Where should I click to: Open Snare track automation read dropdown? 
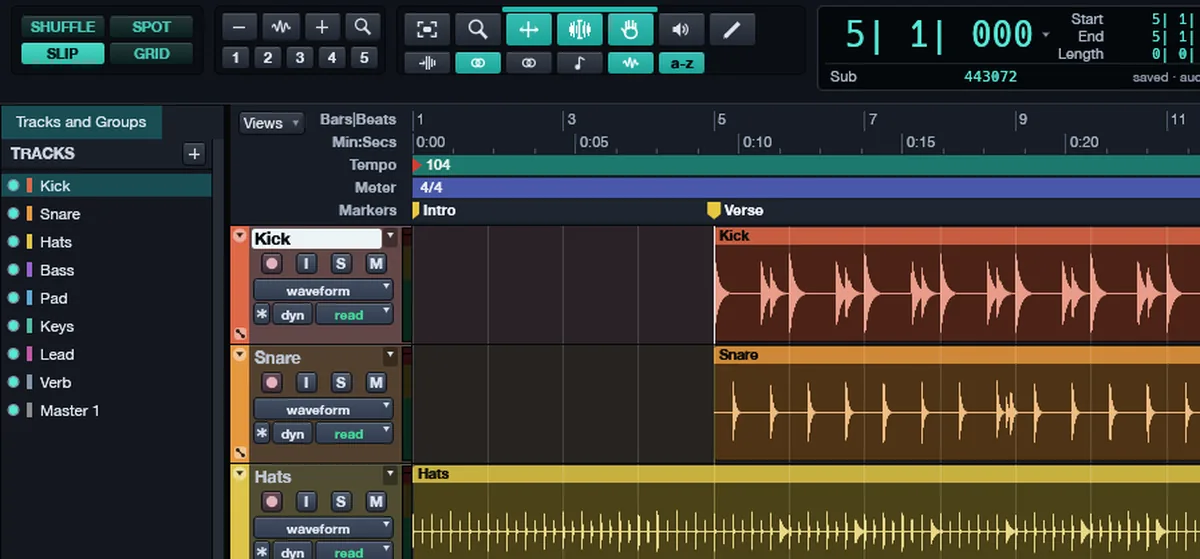pos(354,434)
